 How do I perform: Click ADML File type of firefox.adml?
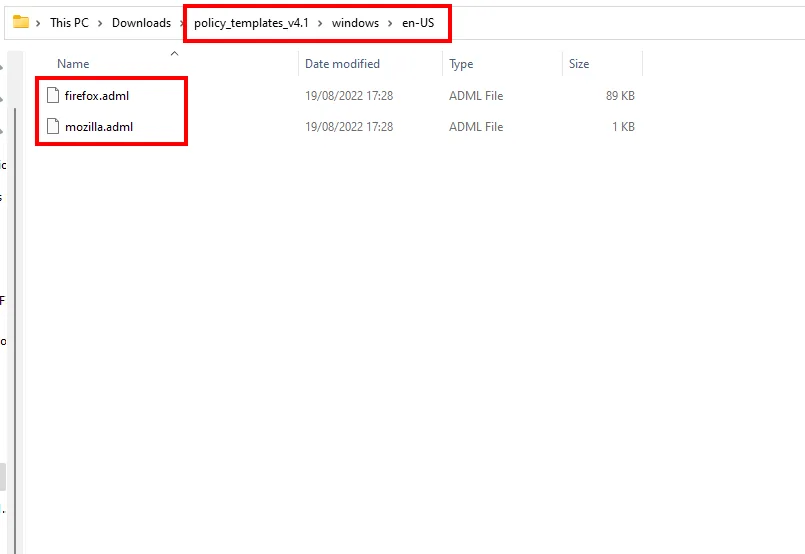(476, 95)
